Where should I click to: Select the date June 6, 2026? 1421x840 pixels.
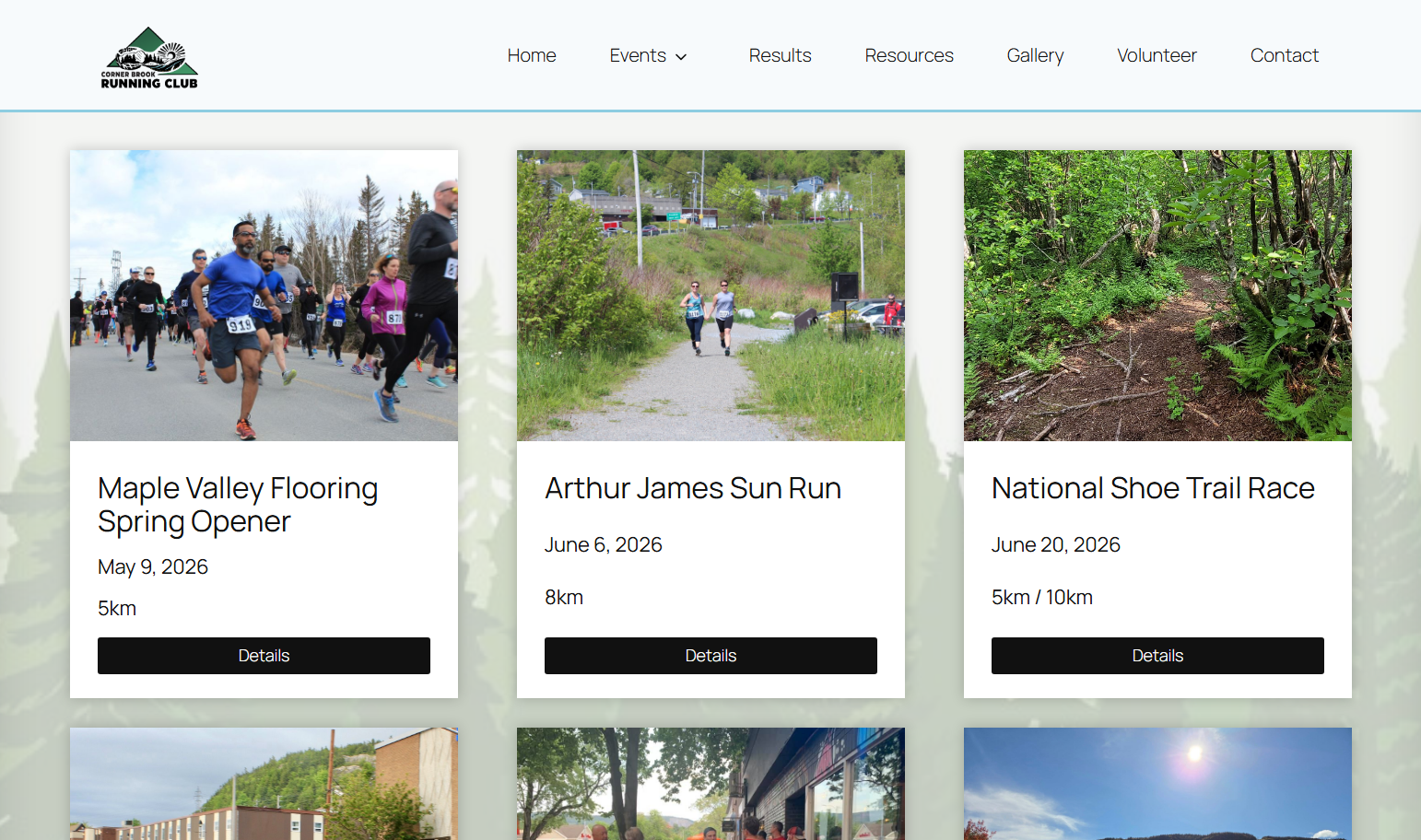[604, 545]
